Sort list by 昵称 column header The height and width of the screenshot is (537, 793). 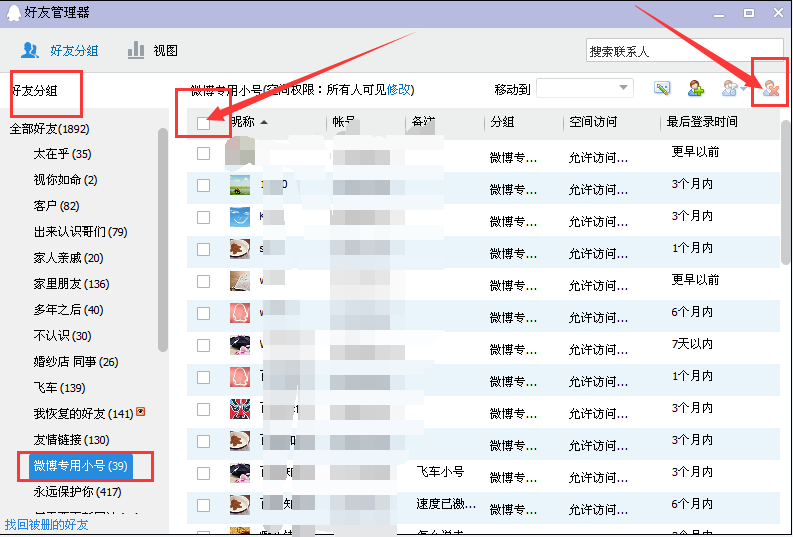[250, 122]
